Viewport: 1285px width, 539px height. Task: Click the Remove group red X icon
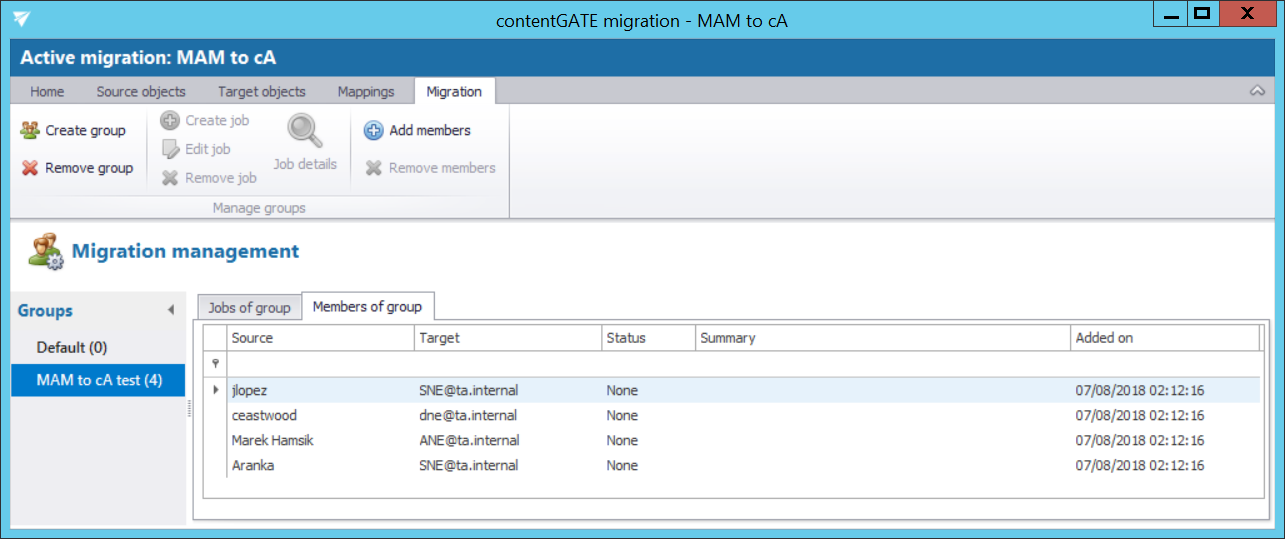[x=30, y=168]
